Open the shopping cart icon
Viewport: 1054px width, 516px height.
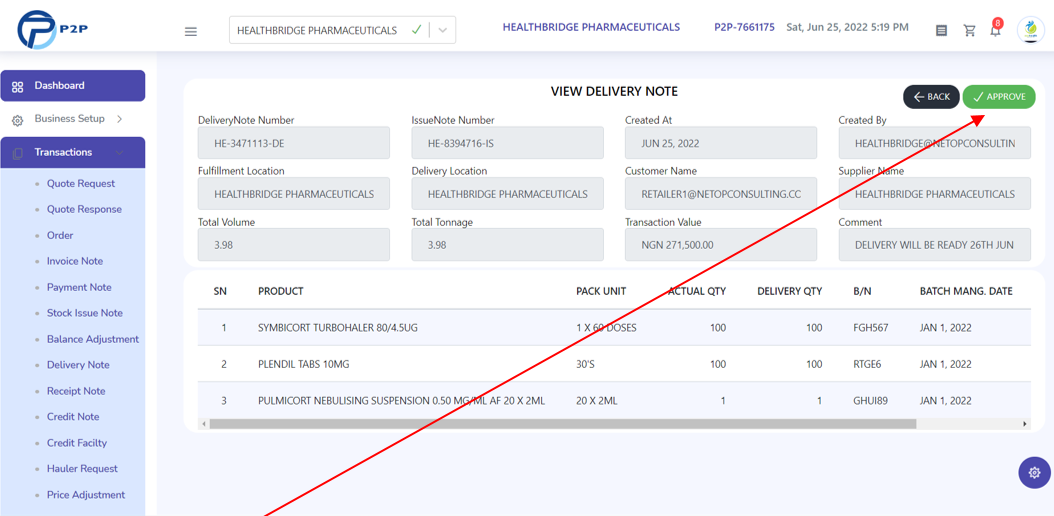969,30
